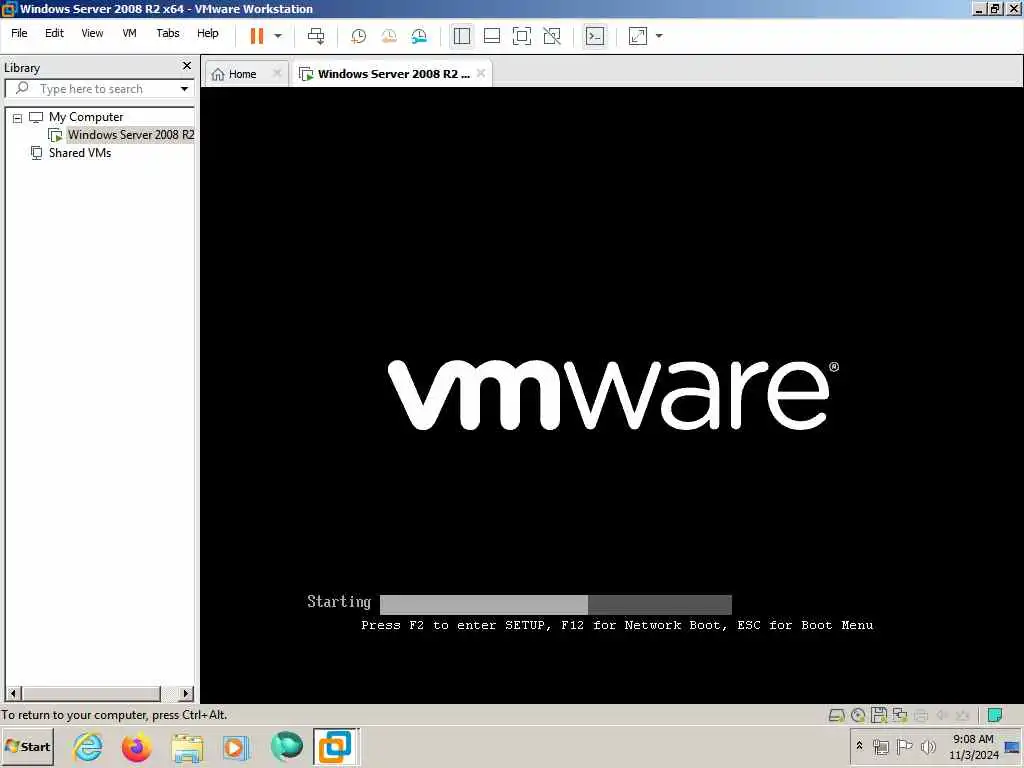Click VMware Workstation taskbar button
The height and width of the screenshot is (768, 1024).
click(336, 746)
